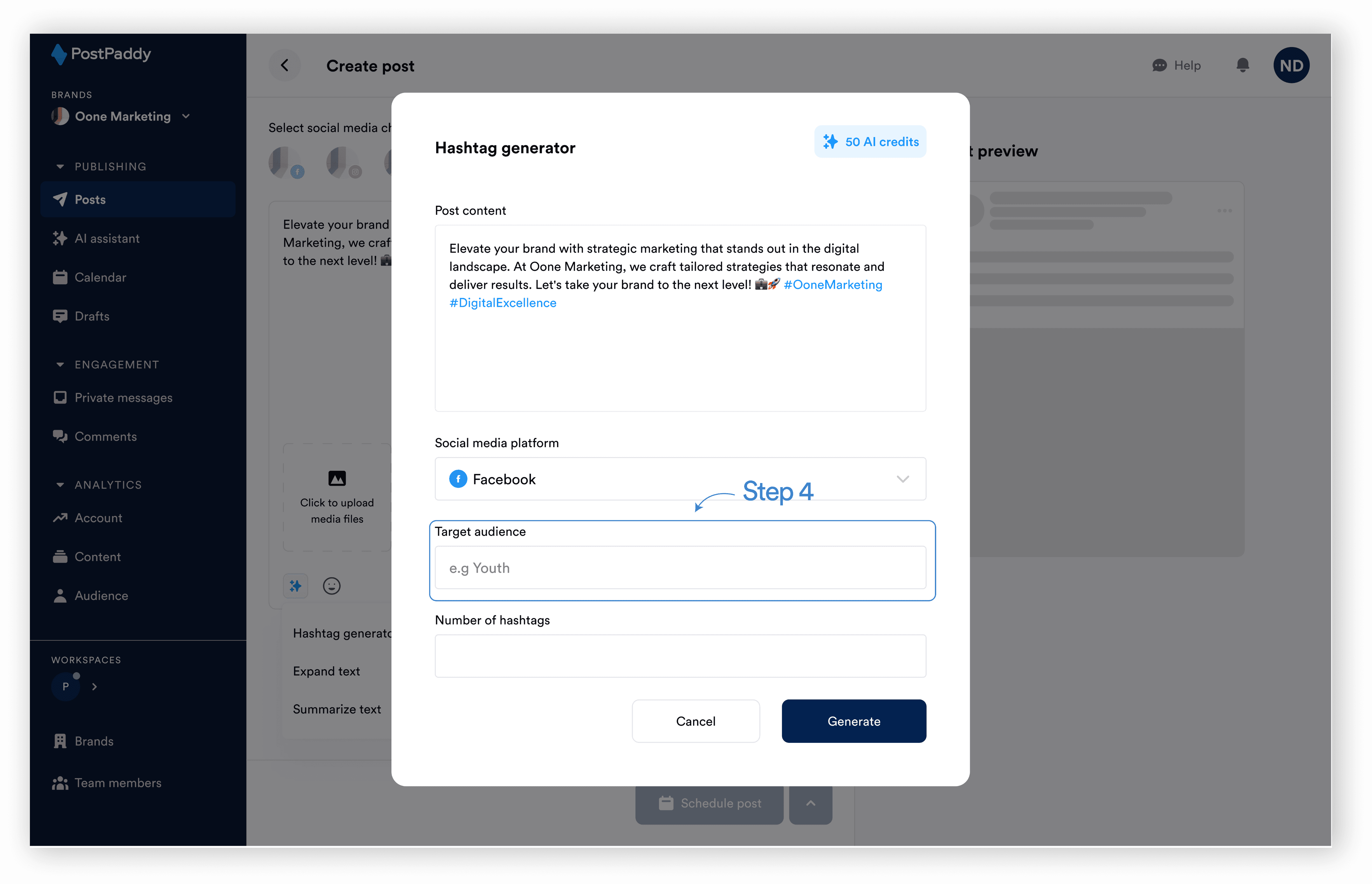Open the emoji picker smiley icon
Image resolution: width=1372 pixels, height=884 pixels.
click(332, 585)
